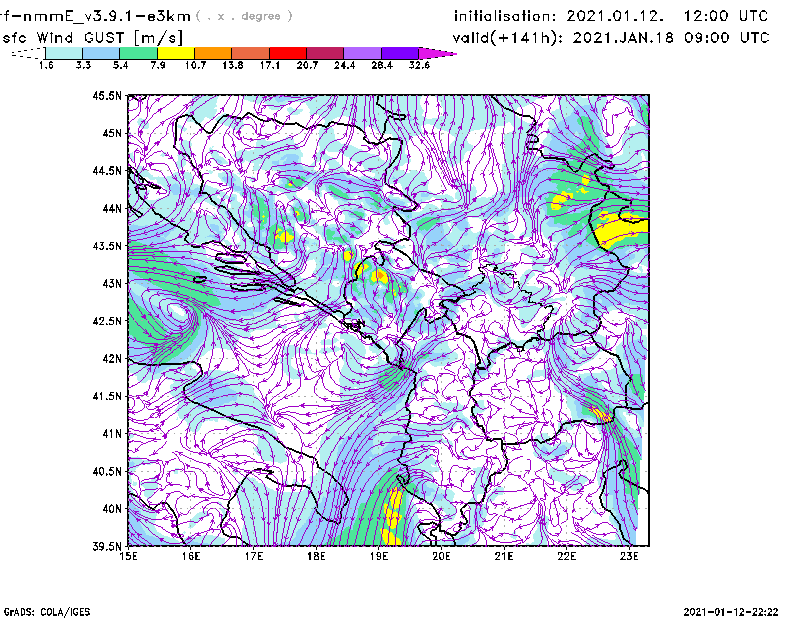Click the 'valid(+141h): 2021.JAN.18 09:00 UTC' line
The image size is (800, 618).
[x=611, y=38]
